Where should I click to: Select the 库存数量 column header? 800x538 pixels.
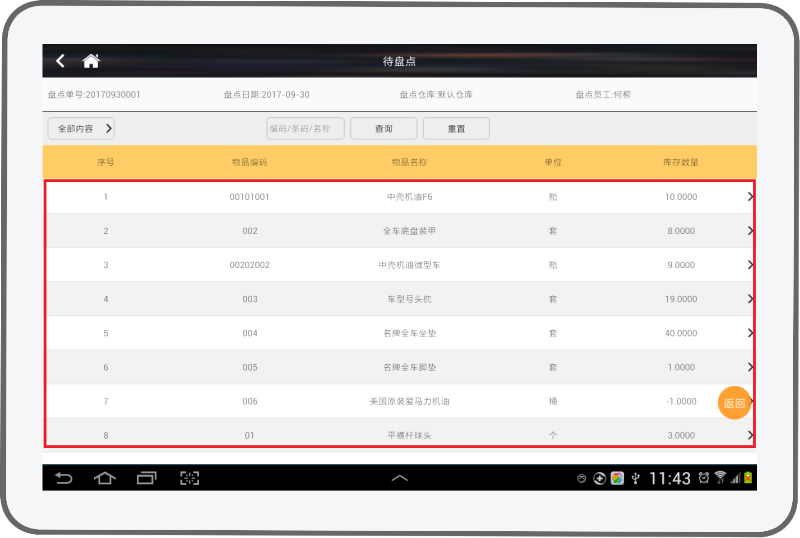(x=680, y=162)
